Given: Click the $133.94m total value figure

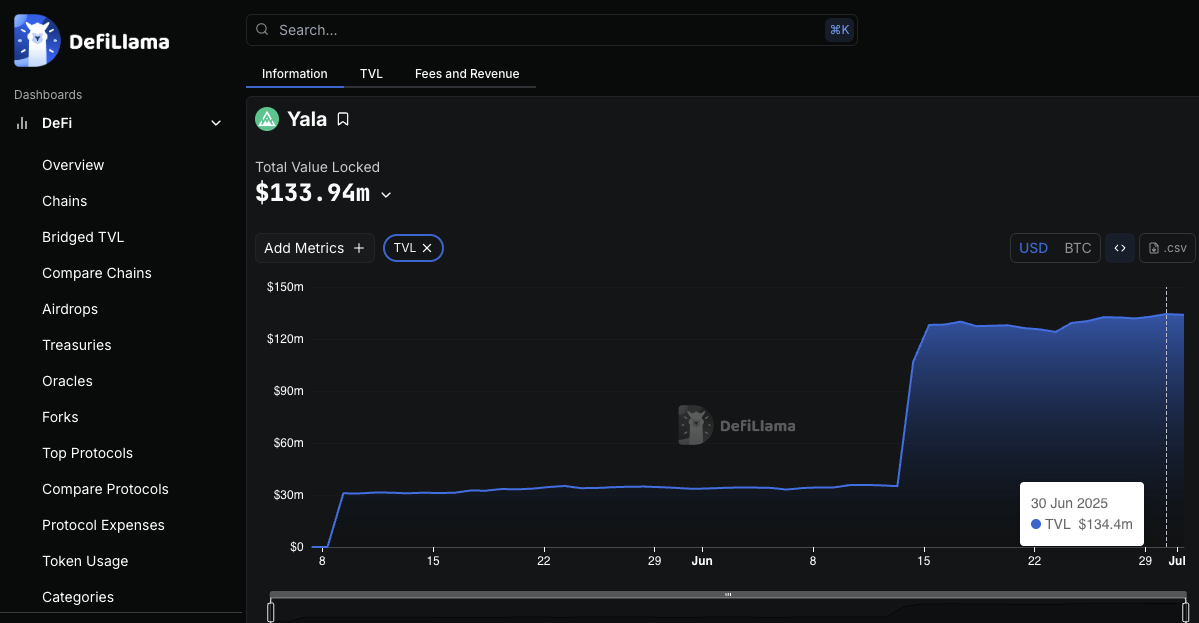Looking at the screenshot, I should coord(312,193).
